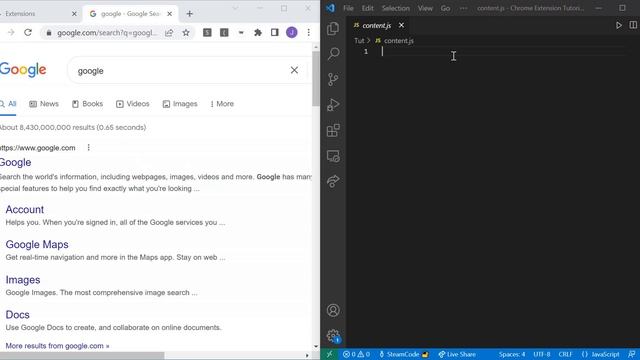Open More results from google.com
Image resolution: width=640 pixels, height=360 pixels.
[58, 346]
